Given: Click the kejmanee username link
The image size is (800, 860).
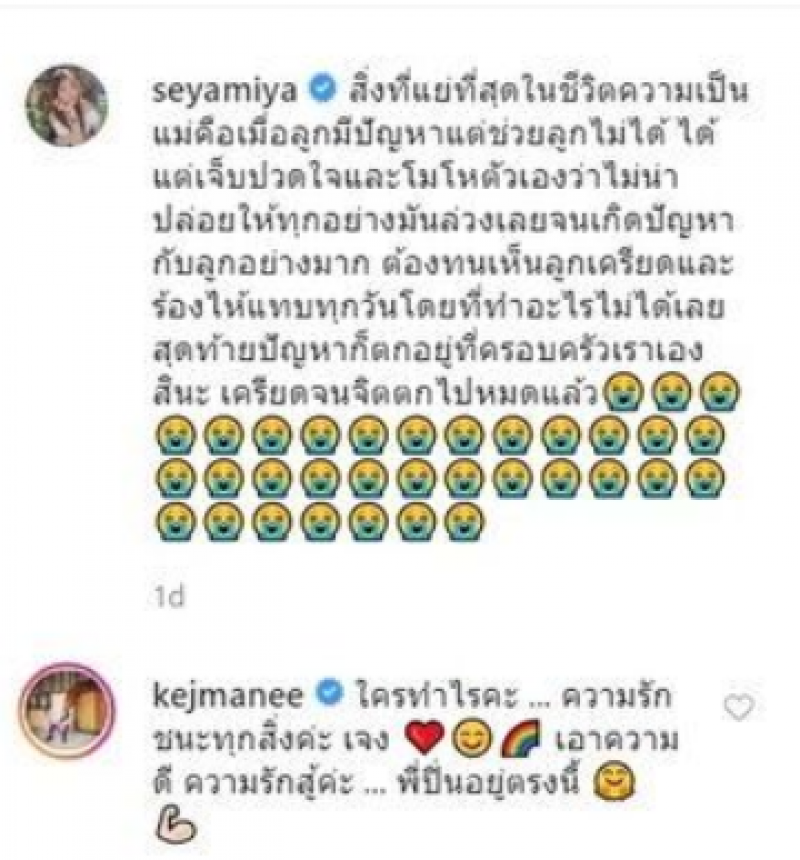Looking at the screenshot, I should 228,695.
